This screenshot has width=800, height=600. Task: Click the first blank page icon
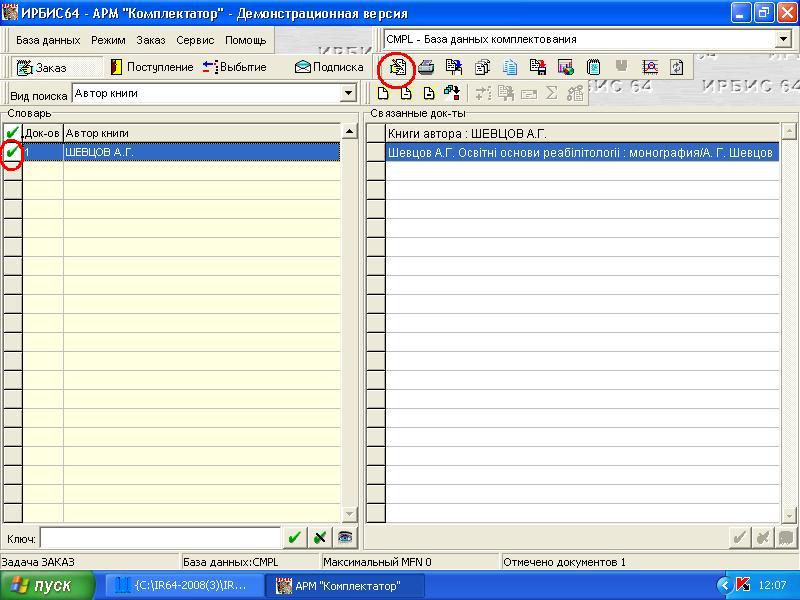pyautogui.click(x=383, y=94)
